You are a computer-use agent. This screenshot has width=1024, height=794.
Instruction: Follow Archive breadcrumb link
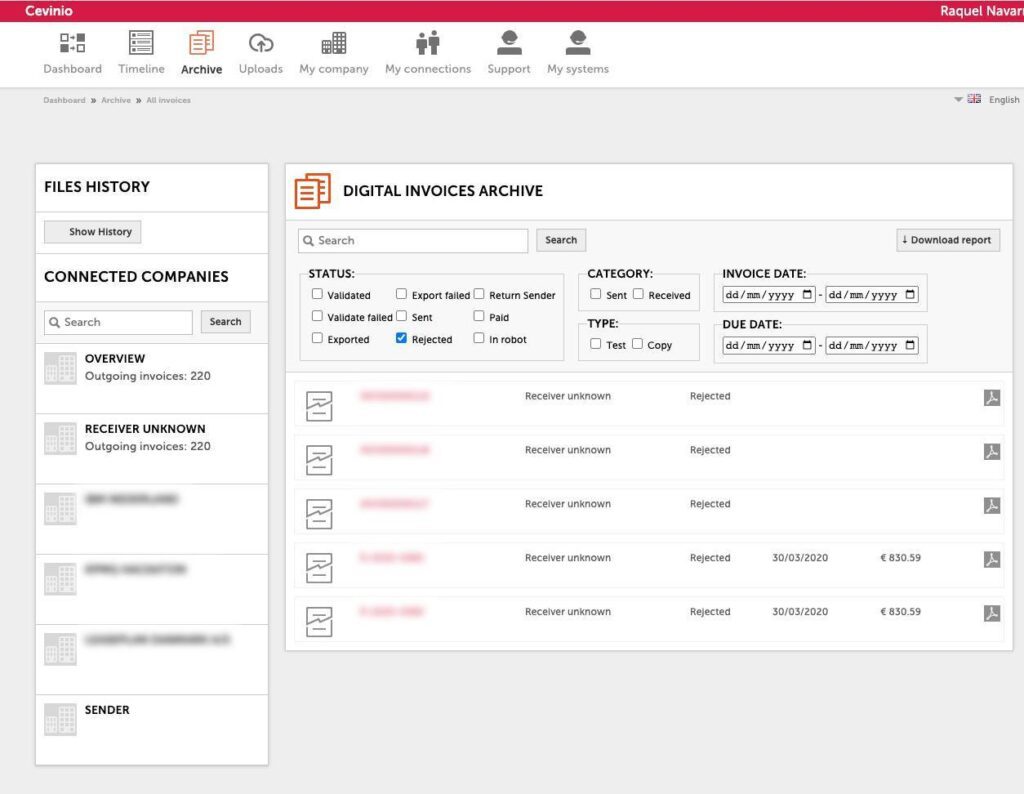116,100
